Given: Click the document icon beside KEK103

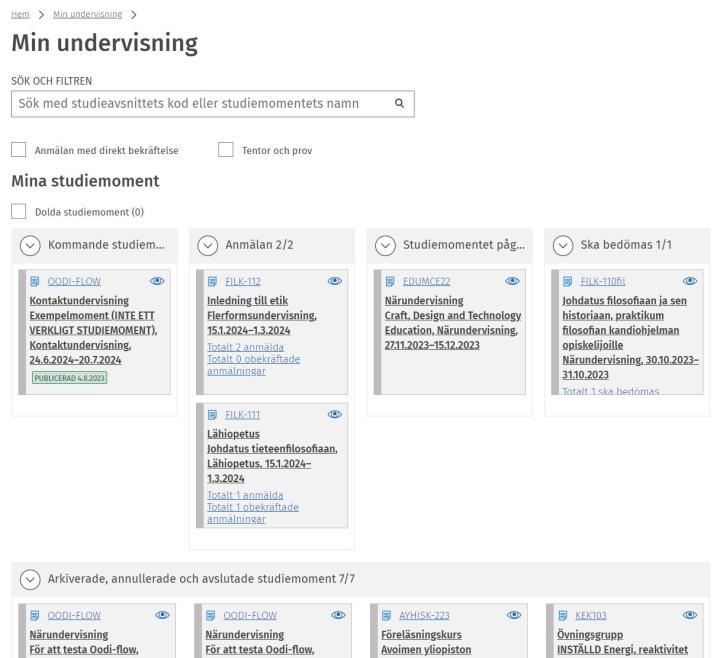Looking at the screenshot, I should [563, 616].
